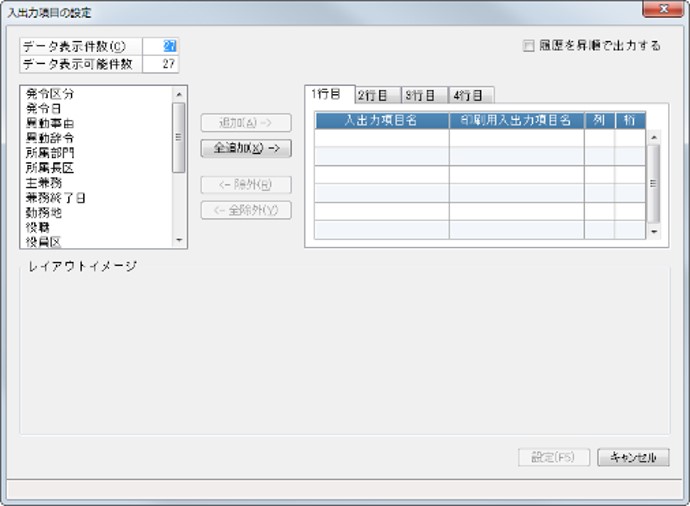Focus the データ表示件数 input field

tap(161, 46)
